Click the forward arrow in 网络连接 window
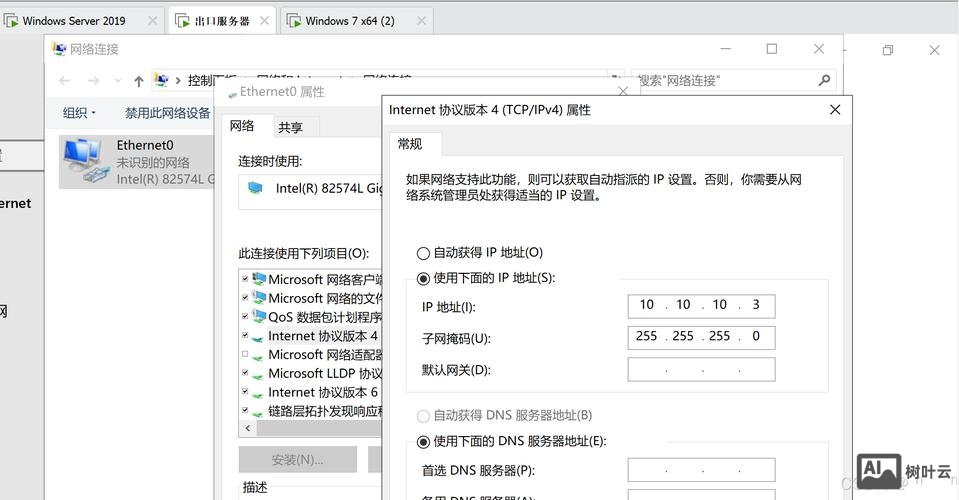Screen dimensions: 959x500 coord(94,81)
